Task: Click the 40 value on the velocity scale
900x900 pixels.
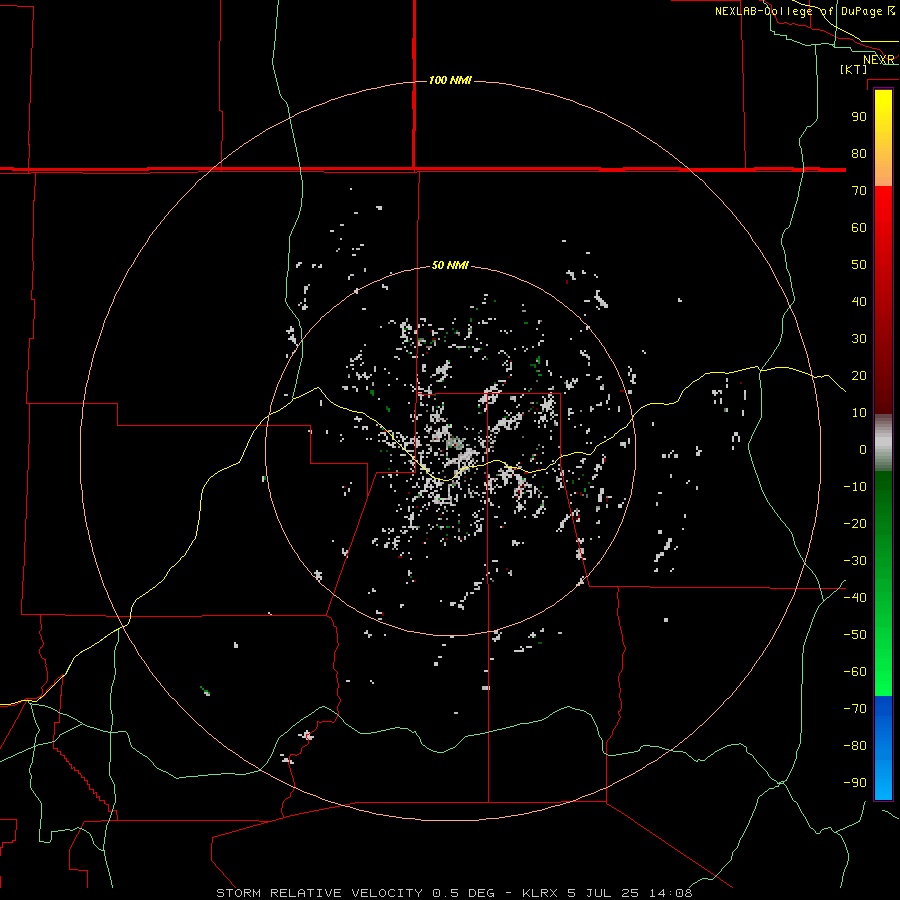Action: (859, 302)
